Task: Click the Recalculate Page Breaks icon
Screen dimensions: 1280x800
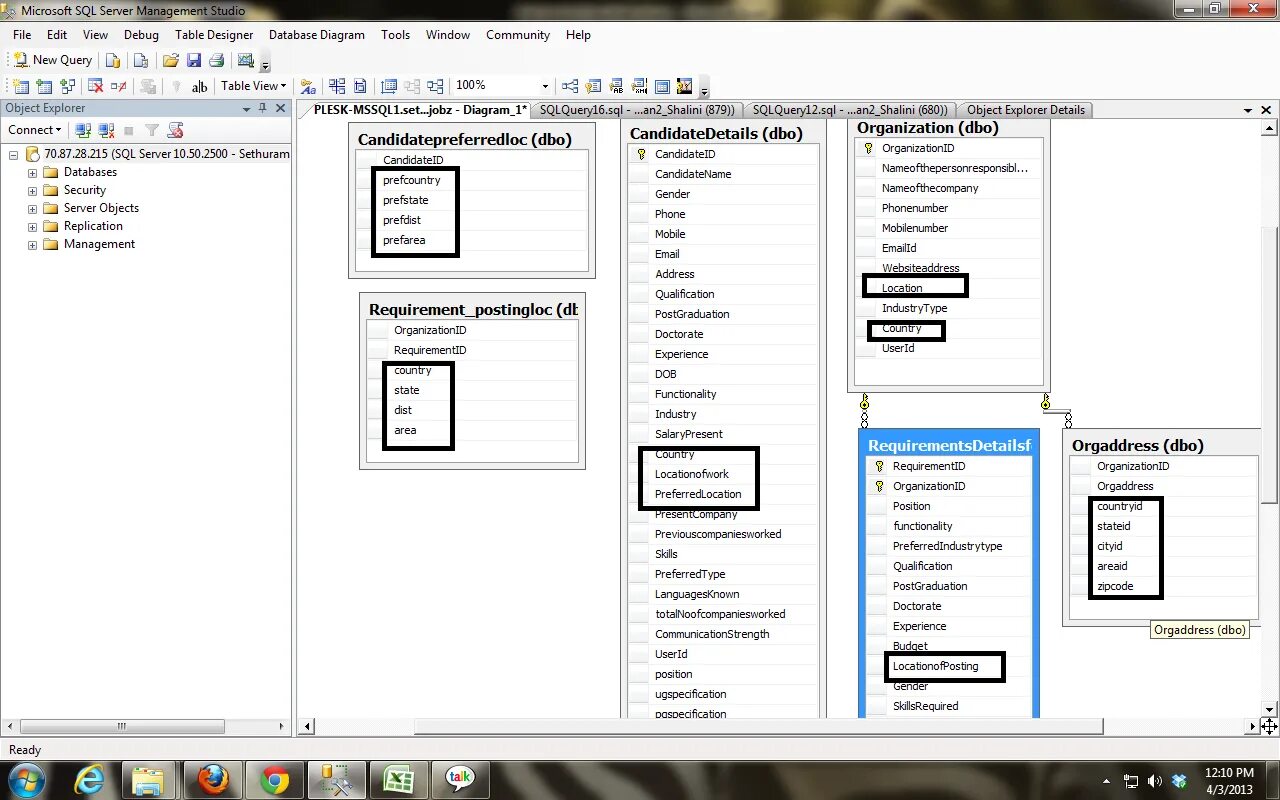Action: (360, 86)
